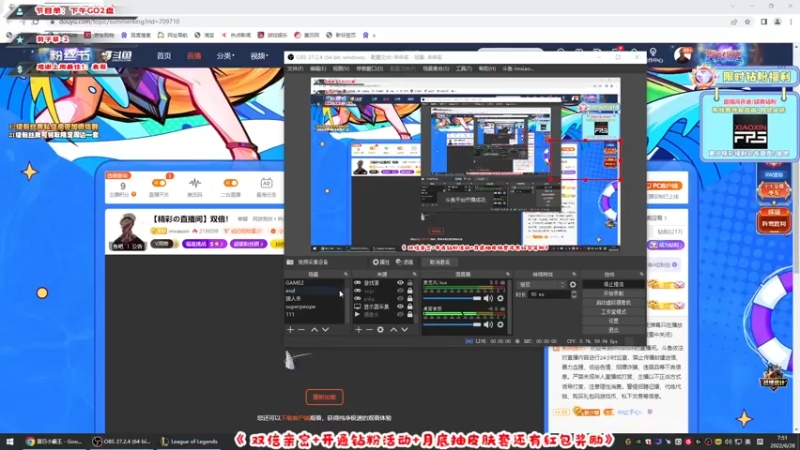Click 工作室模式 Studio Mode button
Viewport: 800px width, 450px height.
pos(613,312)
